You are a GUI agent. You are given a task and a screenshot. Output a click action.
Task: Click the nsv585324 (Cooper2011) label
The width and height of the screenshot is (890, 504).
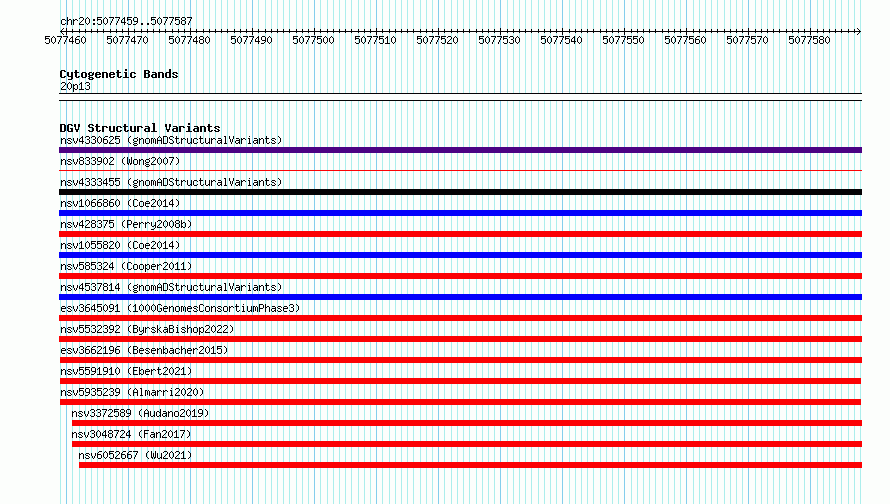tap(126, 266)
